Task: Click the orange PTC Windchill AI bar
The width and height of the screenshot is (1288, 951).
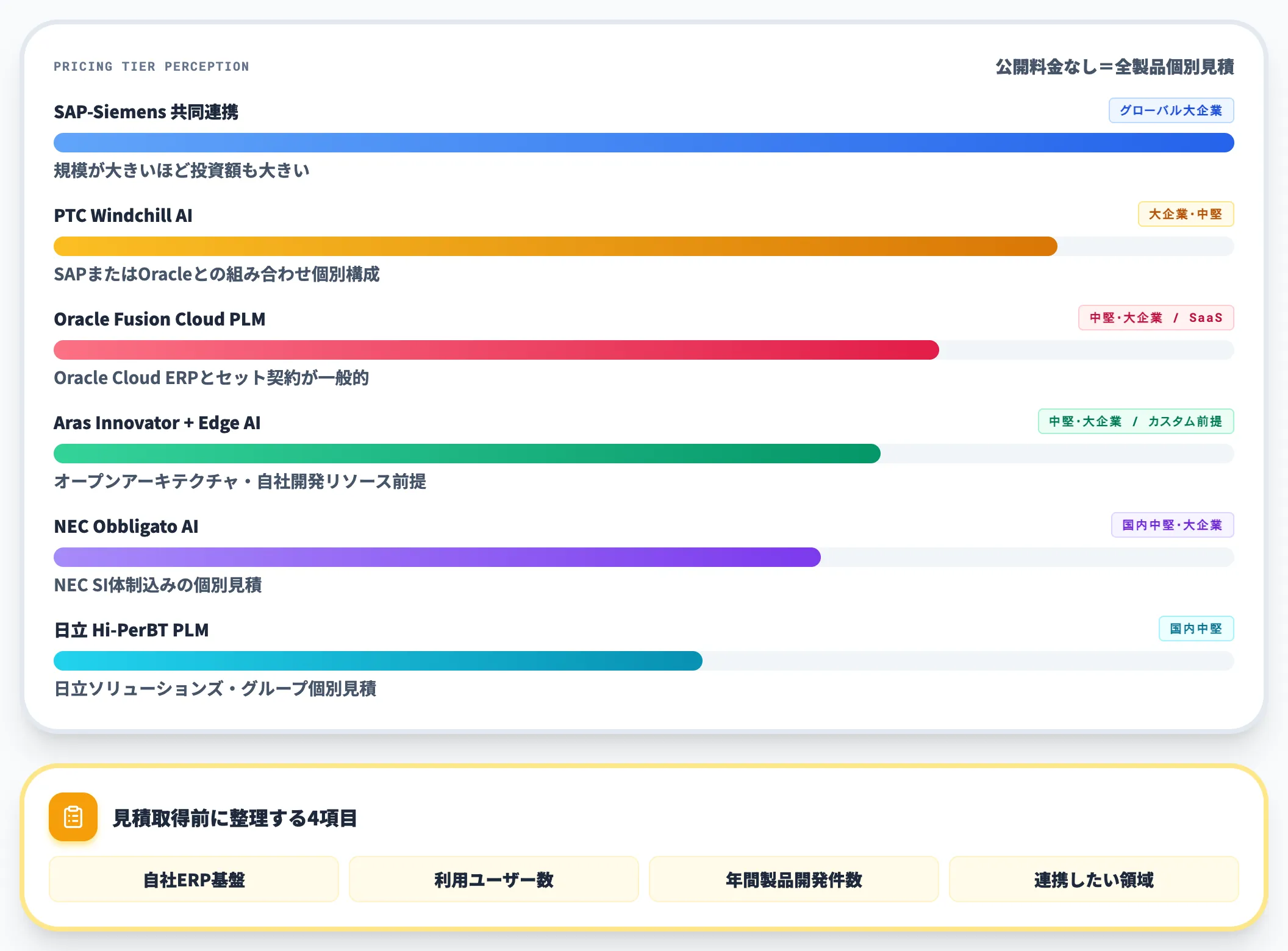Action: [x=556, y=246]
